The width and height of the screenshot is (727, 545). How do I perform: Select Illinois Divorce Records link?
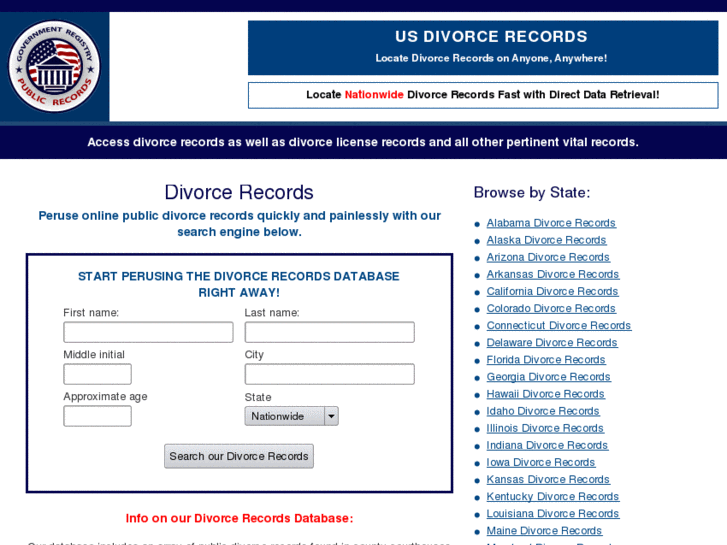coord(545,429)
